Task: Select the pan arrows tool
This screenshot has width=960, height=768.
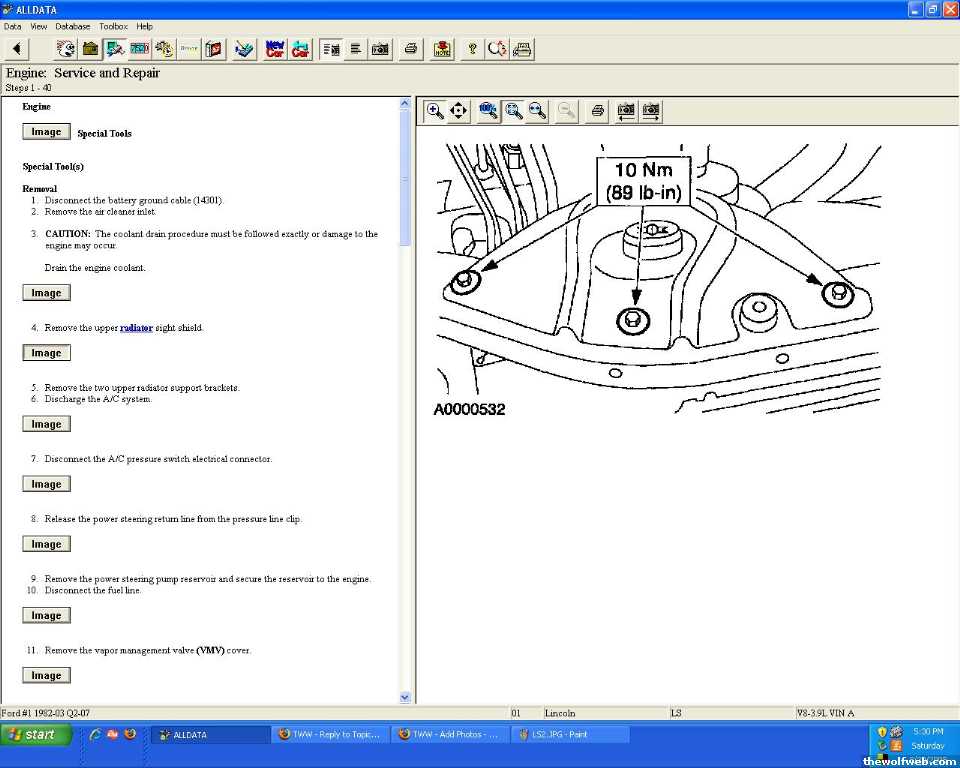Action: pyautogui.click(x=459, y=111)
